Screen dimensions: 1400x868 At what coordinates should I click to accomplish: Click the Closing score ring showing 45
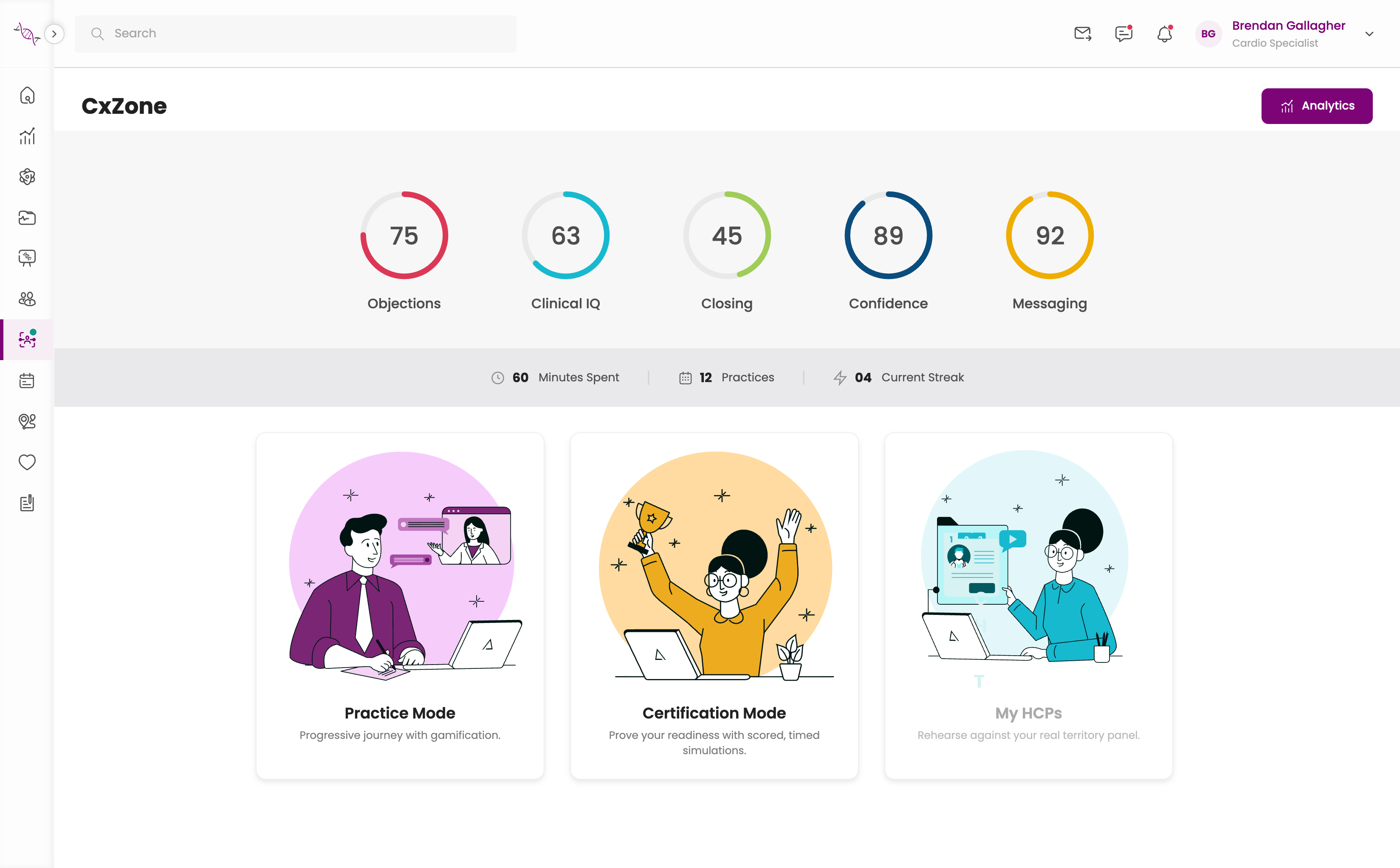726,235
